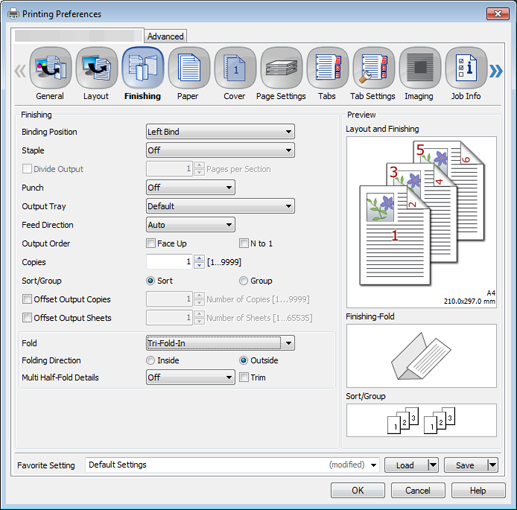
Task: Show next icons with right chevron arrow
Action: (x=496, y=71)
